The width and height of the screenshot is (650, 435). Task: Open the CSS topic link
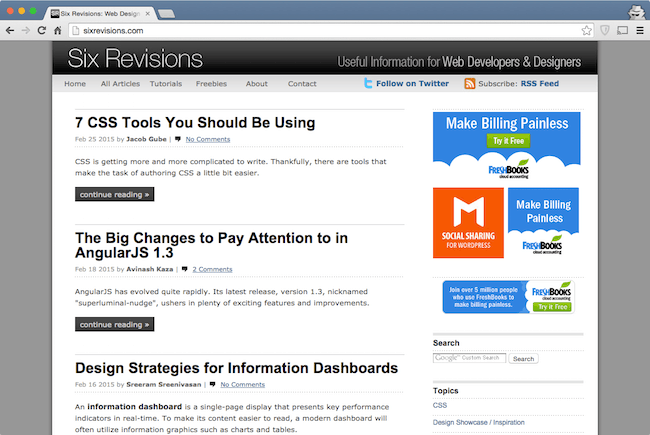tap(440, 406)
